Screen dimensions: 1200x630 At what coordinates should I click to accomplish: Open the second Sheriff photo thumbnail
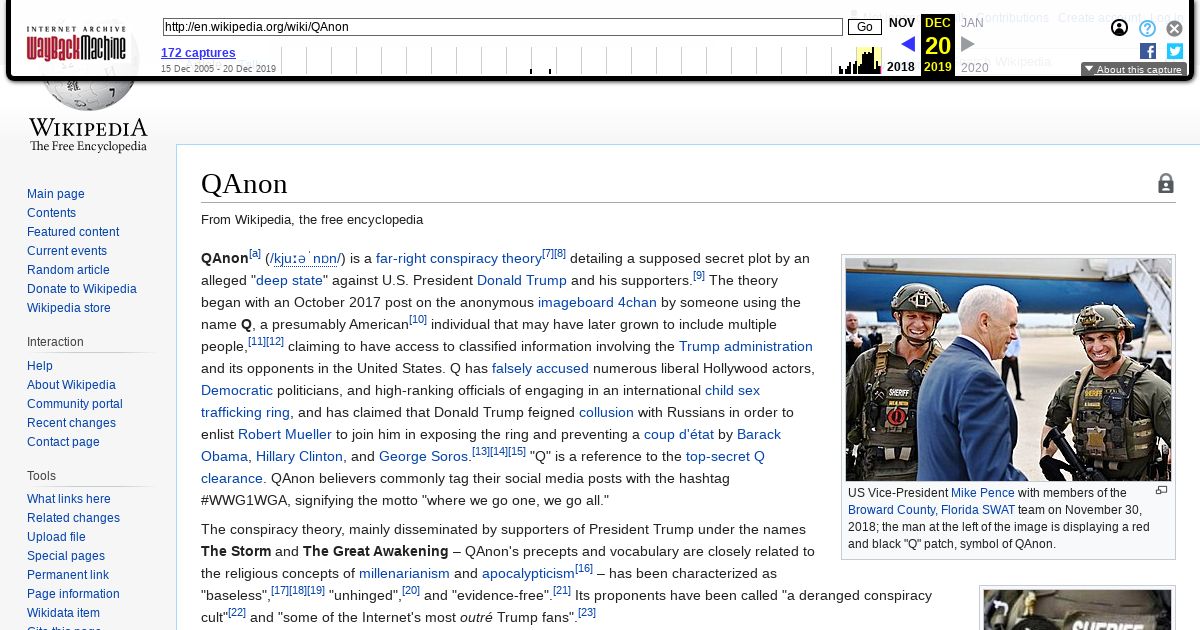(1078, 610)
